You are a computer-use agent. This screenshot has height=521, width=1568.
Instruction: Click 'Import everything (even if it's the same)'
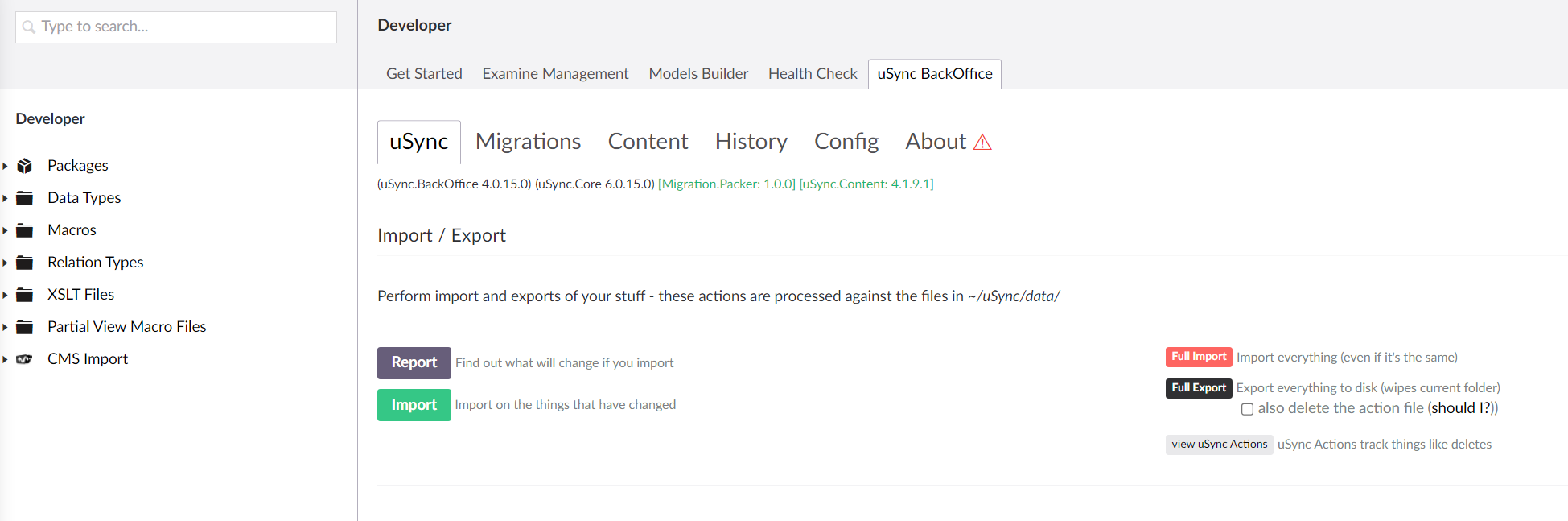(x=1347, y=358)
